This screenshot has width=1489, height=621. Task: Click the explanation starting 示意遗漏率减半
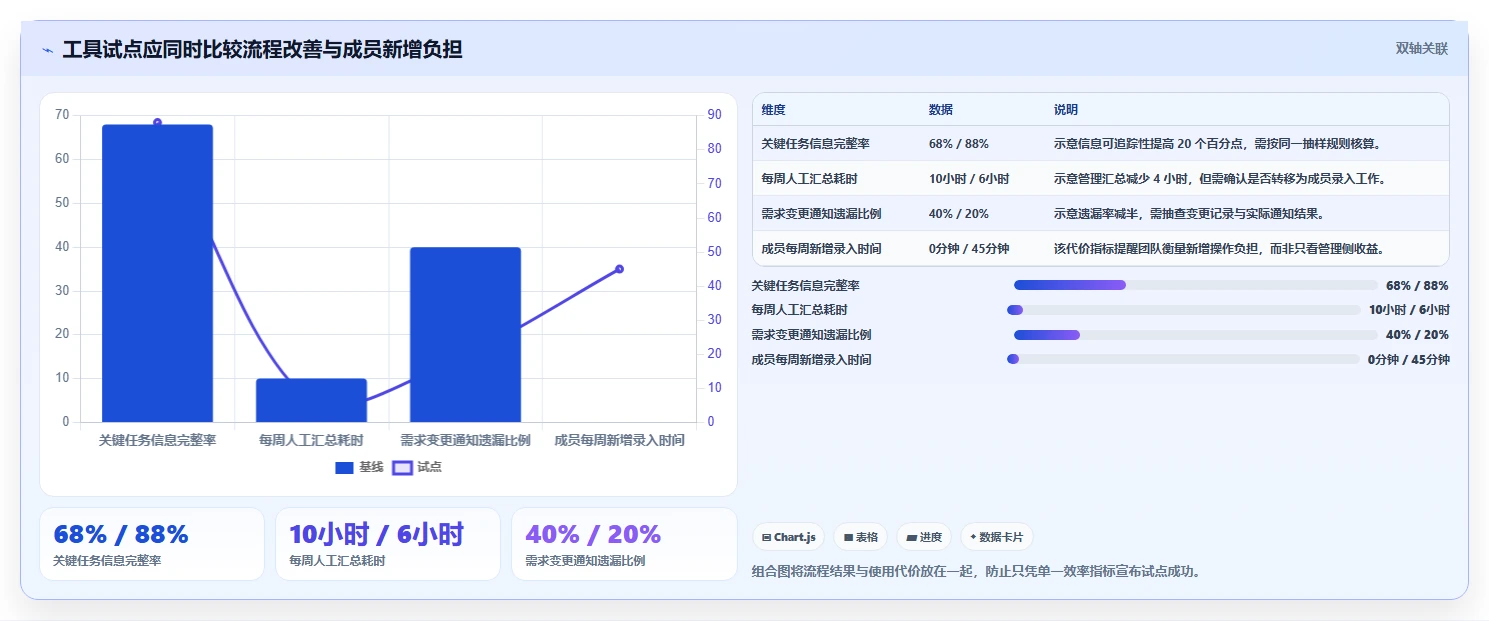(x=1190, y=214)
